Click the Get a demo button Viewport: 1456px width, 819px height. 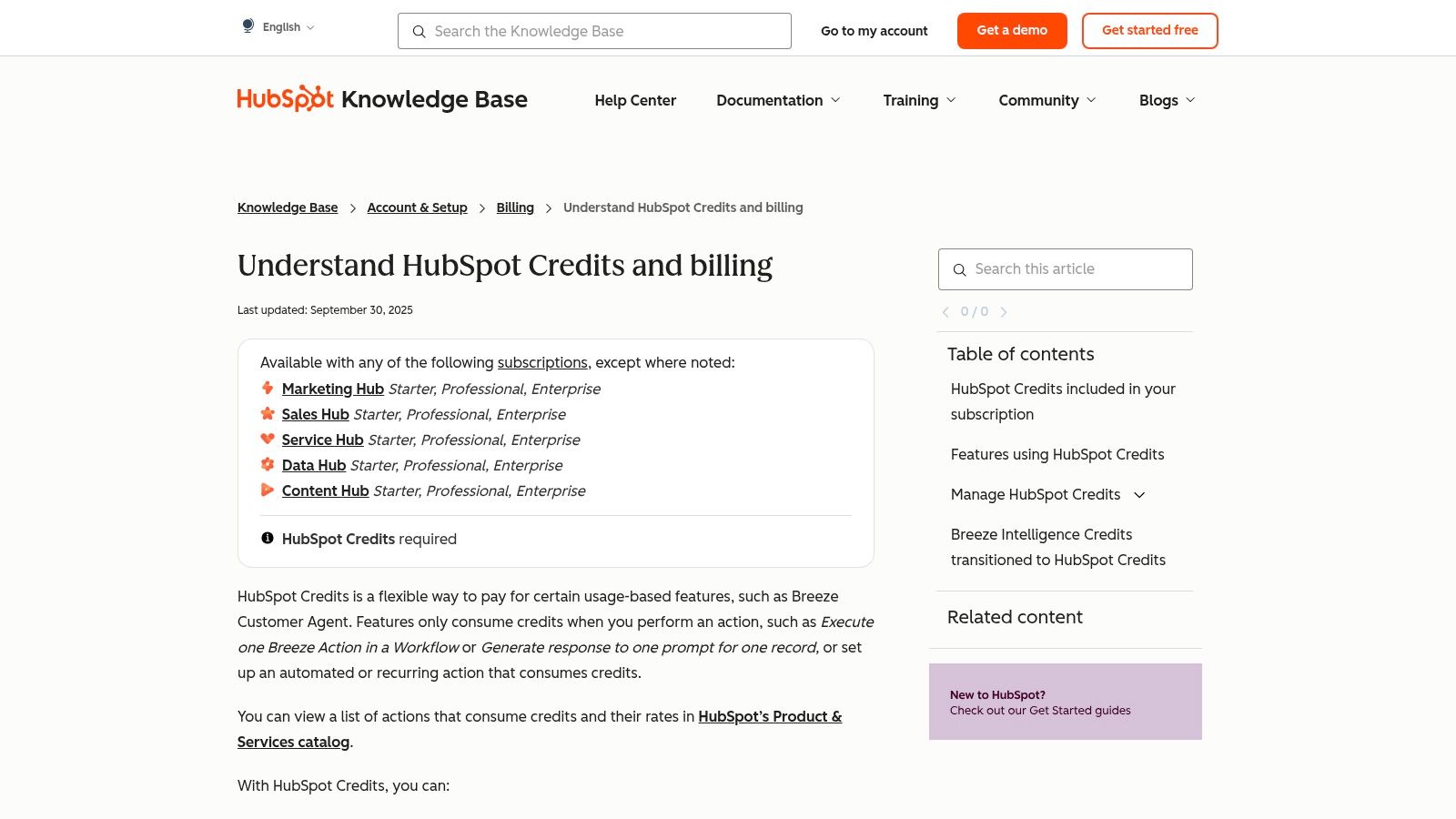[1012, 30]
